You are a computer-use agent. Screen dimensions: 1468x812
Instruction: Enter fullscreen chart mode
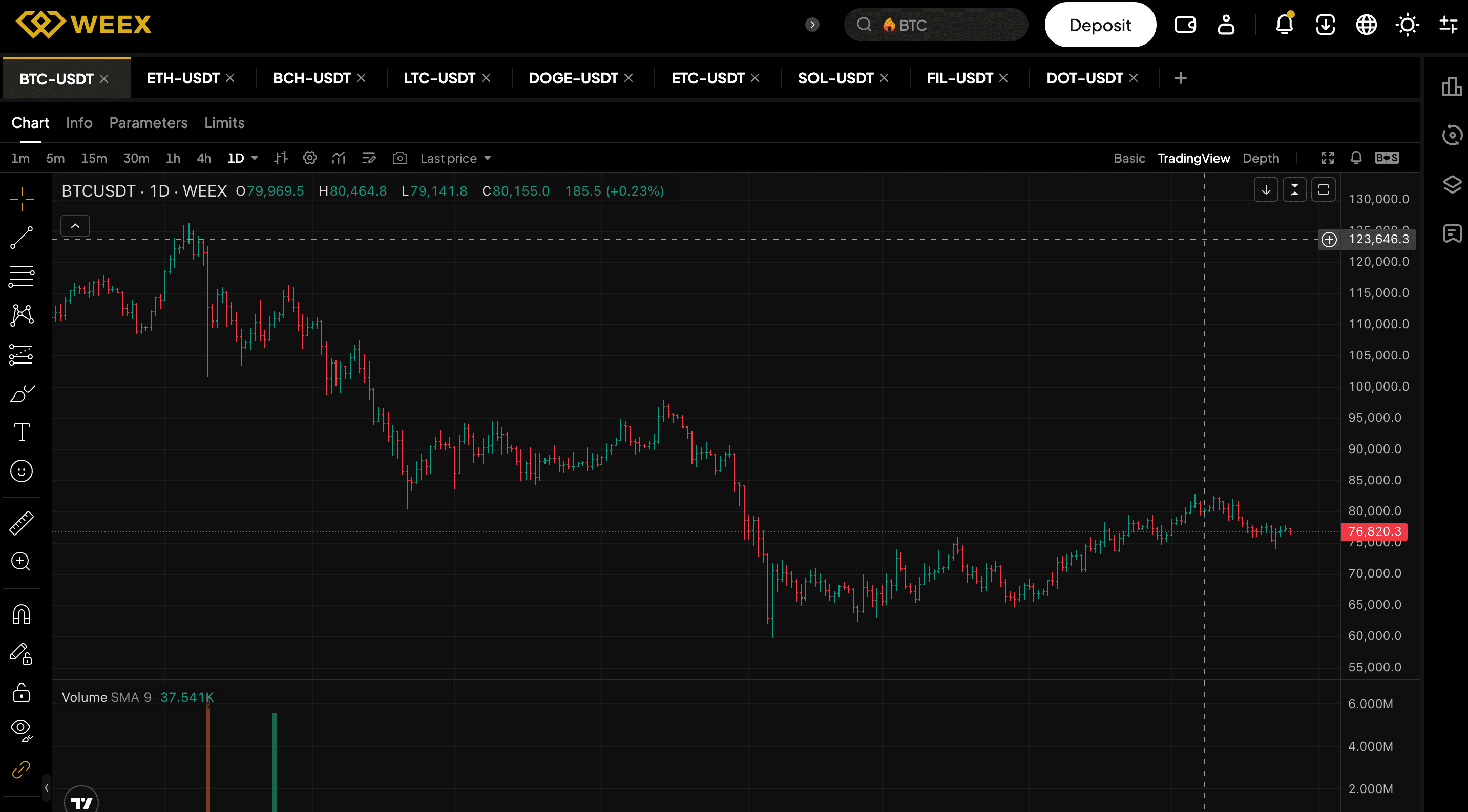coord(1328,158)
